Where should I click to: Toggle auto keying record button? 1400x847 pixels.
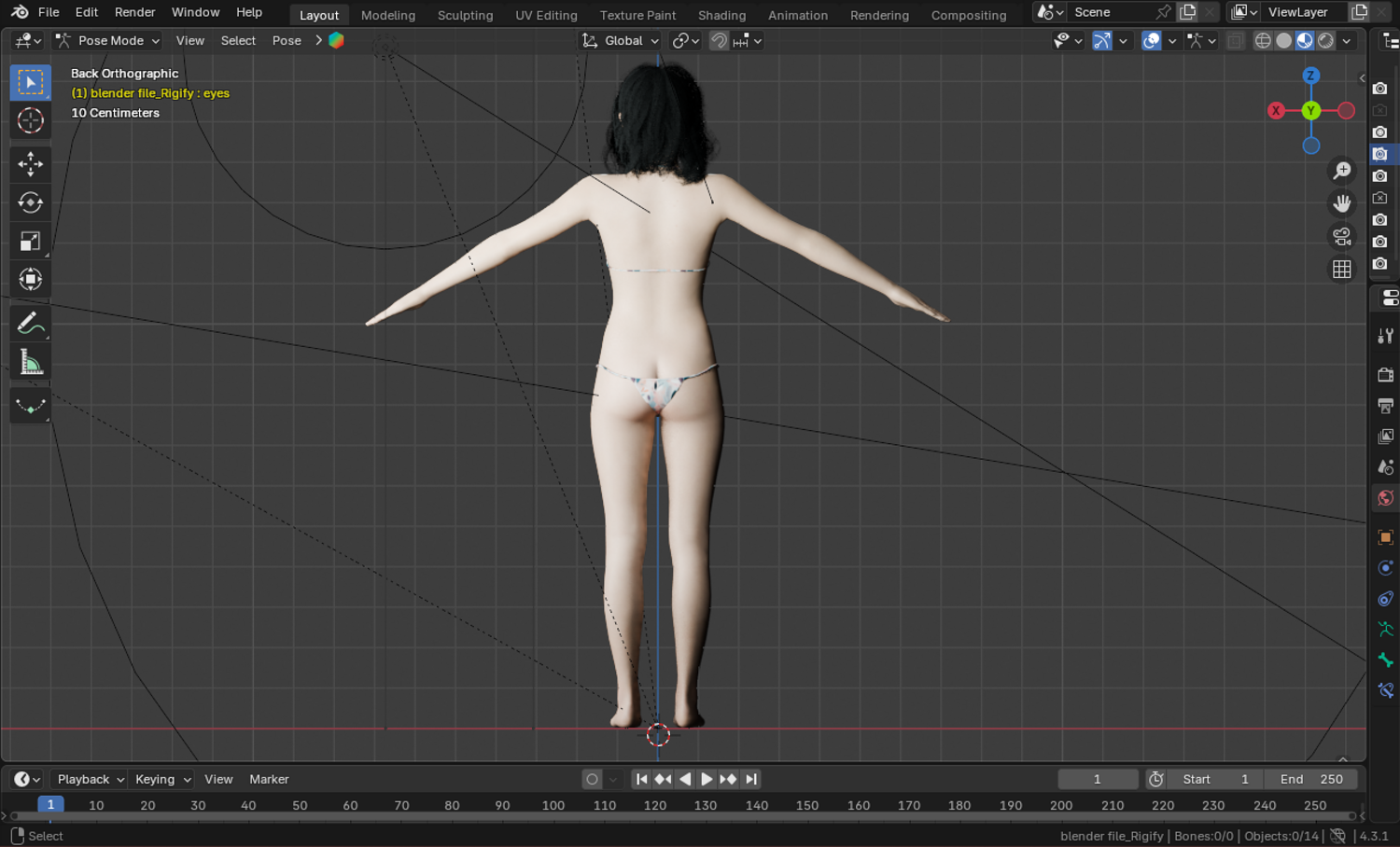click(x=592, y=779)
